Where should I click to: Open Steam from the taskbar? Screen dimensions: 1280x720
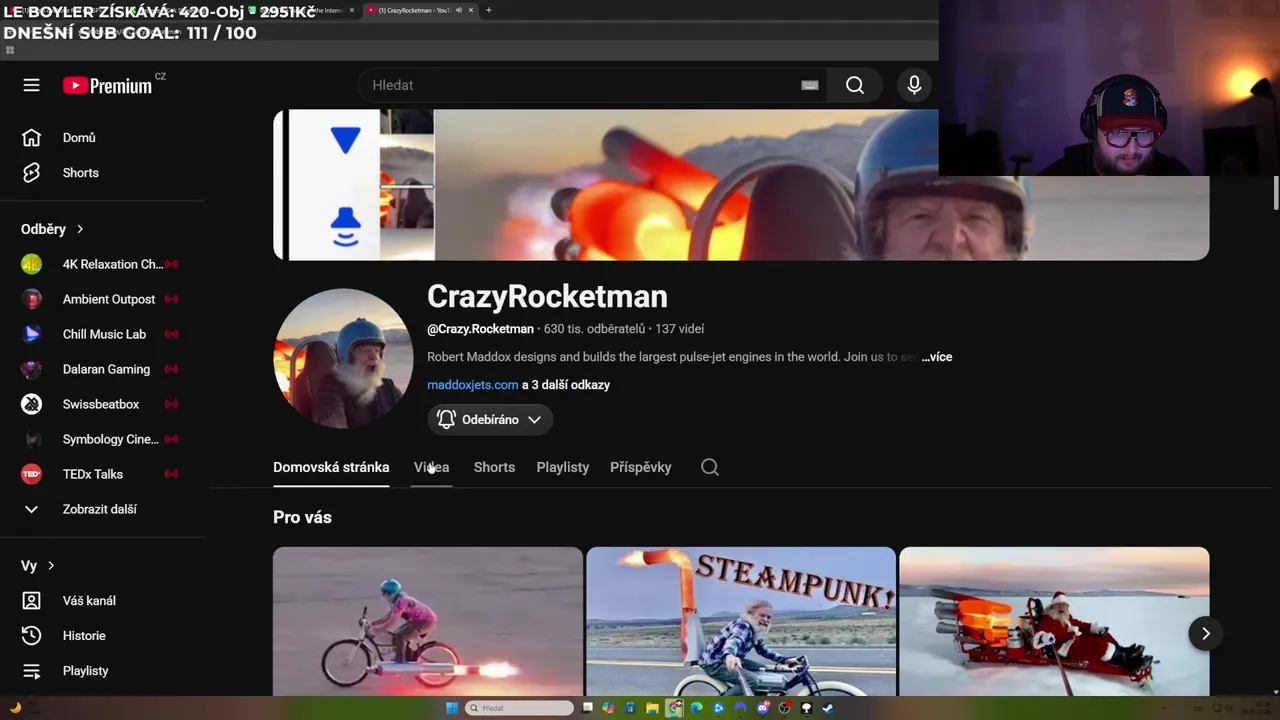828,708
